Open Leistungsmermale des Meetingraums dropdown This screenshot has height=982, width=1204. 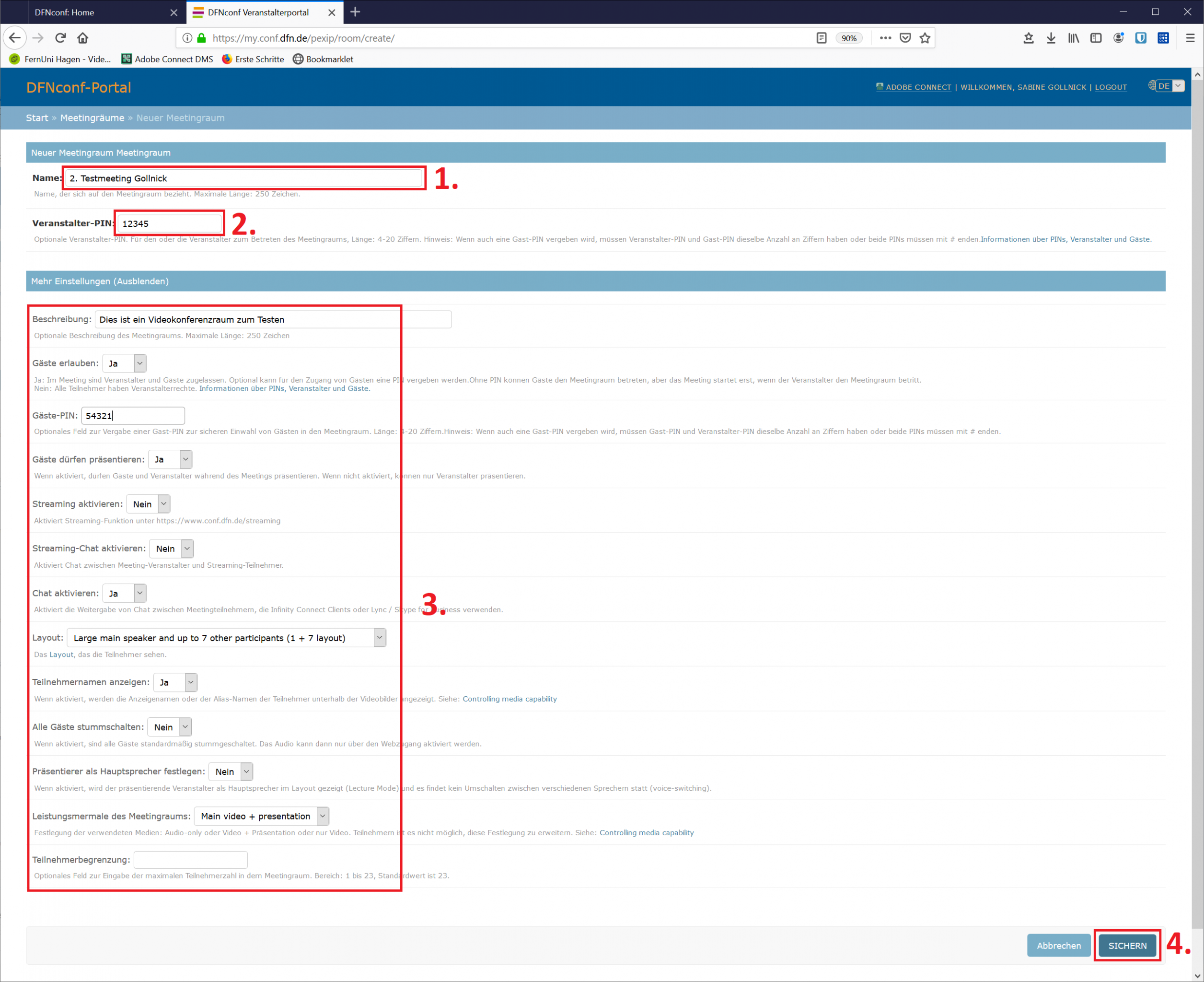coord(261,816)
